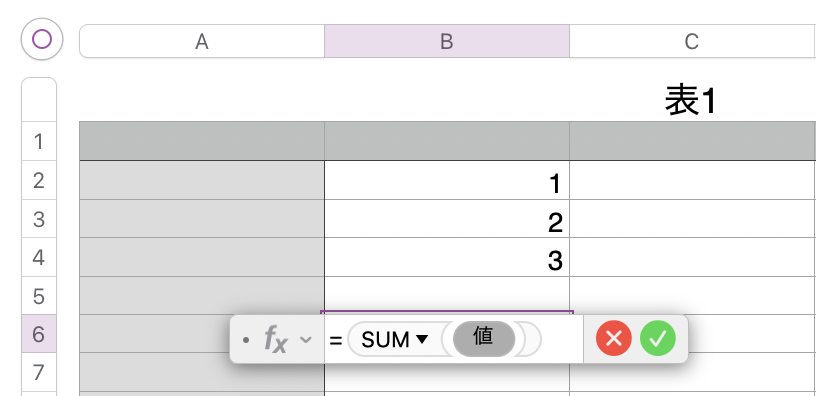Open the fx functions browser icon
The width and height of the screenshot is (816, 396).
[x=275, y=339]
